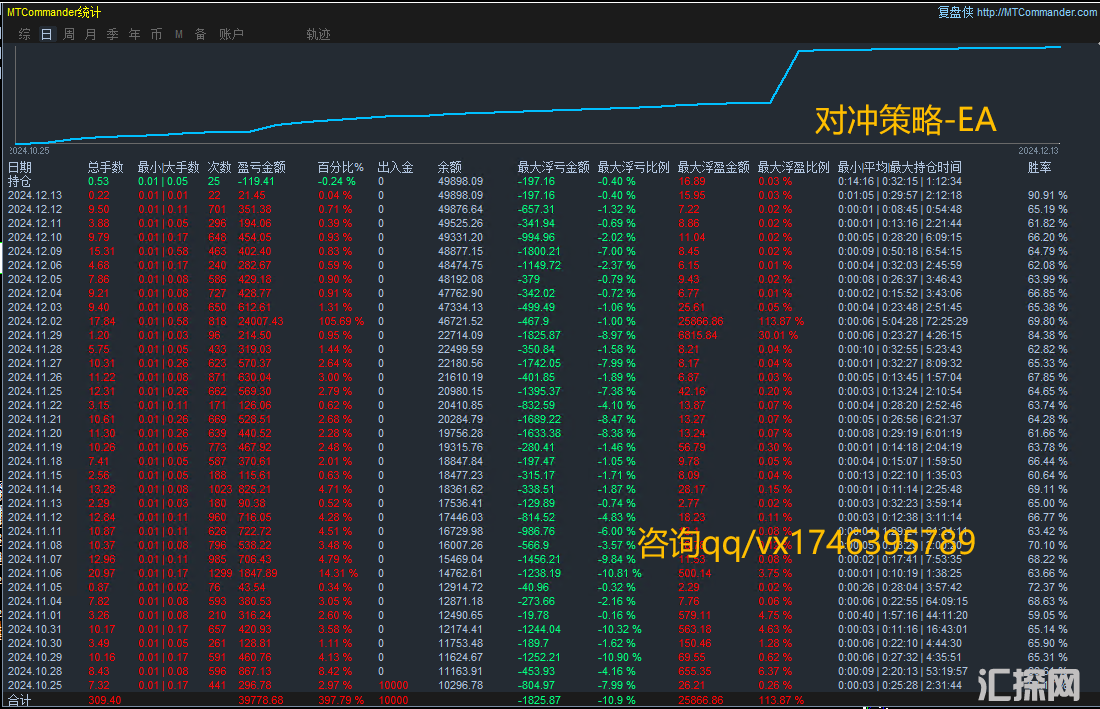
Task: Select the 年 yearly tab
Action: pos(134,34)
